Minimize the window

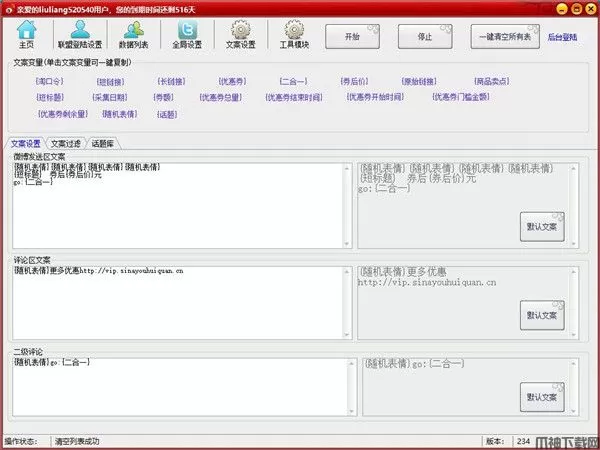[x=562, y=9]
